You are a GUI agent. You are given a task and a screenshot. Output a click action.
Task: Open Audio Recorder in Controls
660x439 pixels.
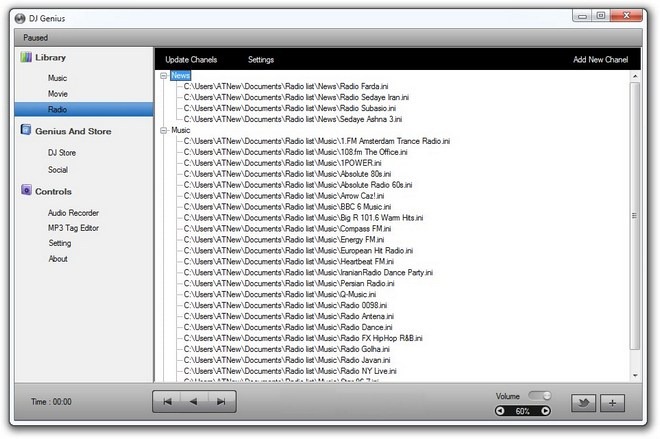73,213
